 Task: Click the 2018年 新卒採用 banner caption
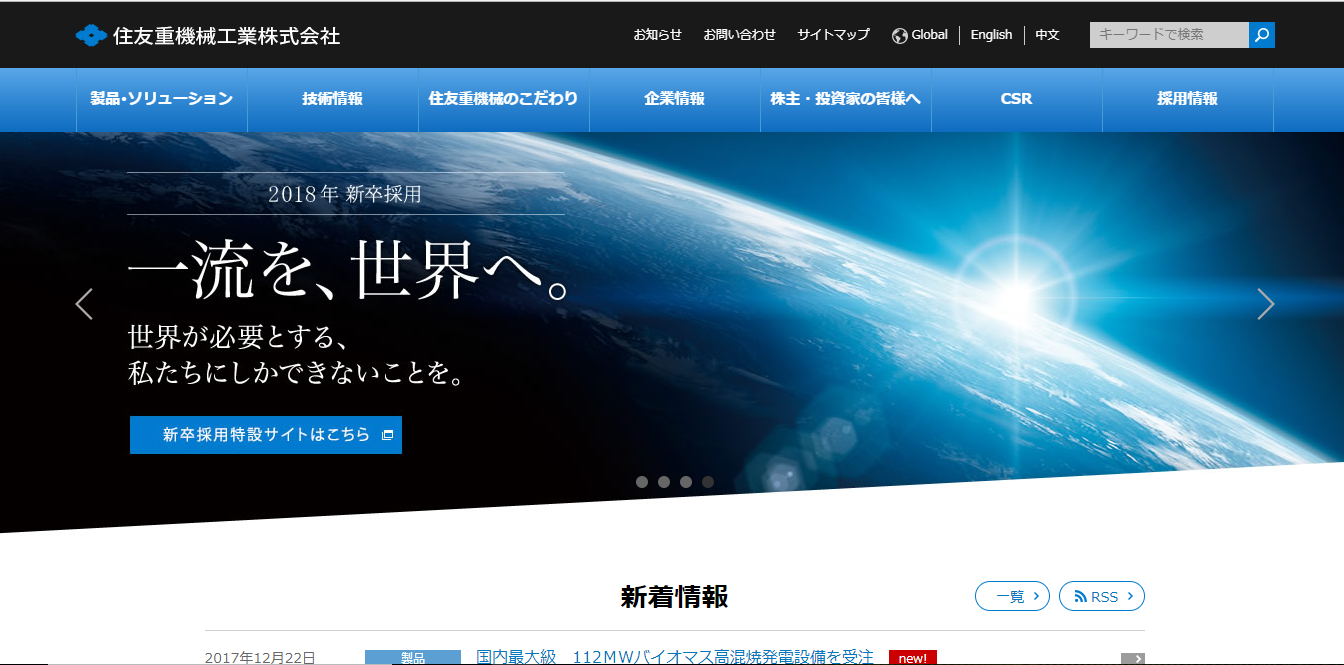345,194
